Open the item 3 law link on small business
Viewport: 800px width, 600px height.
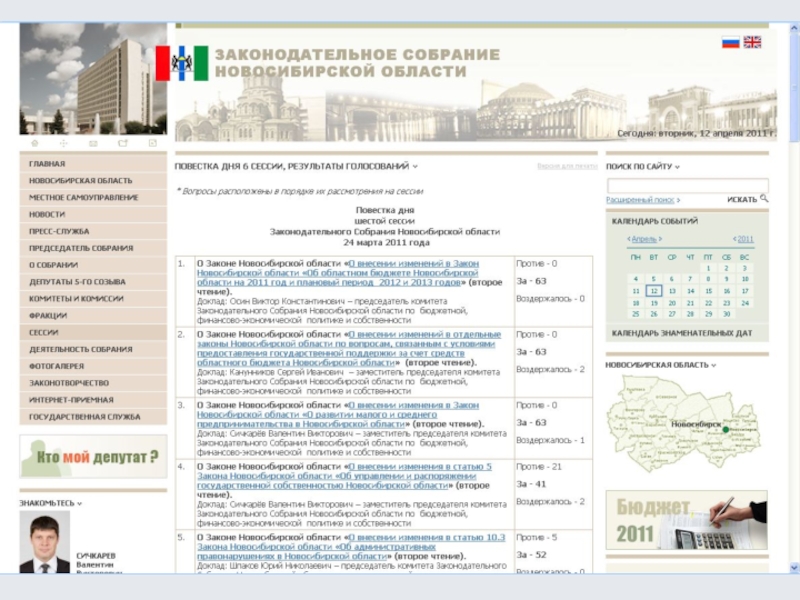pos(338,414)
